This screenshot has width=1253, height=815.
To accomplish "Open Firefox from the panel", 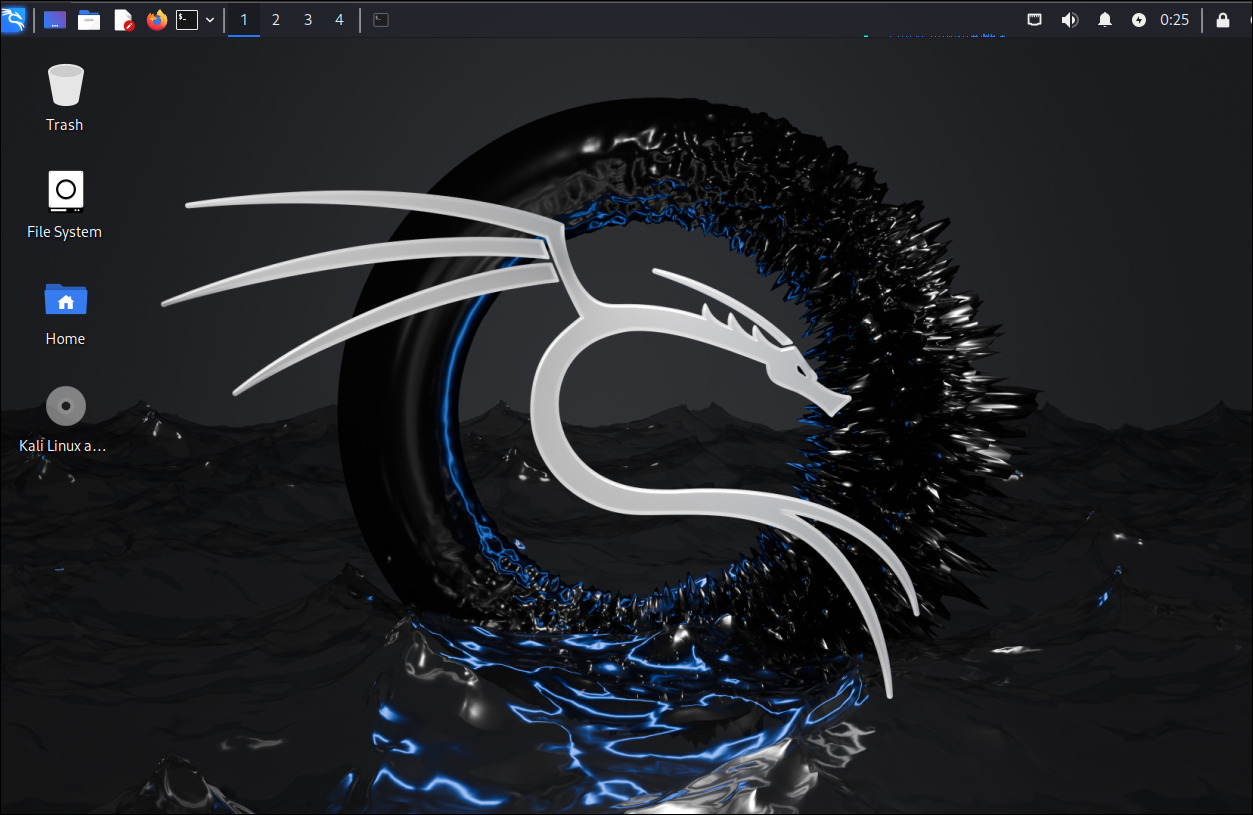I will tap(156, 19).
